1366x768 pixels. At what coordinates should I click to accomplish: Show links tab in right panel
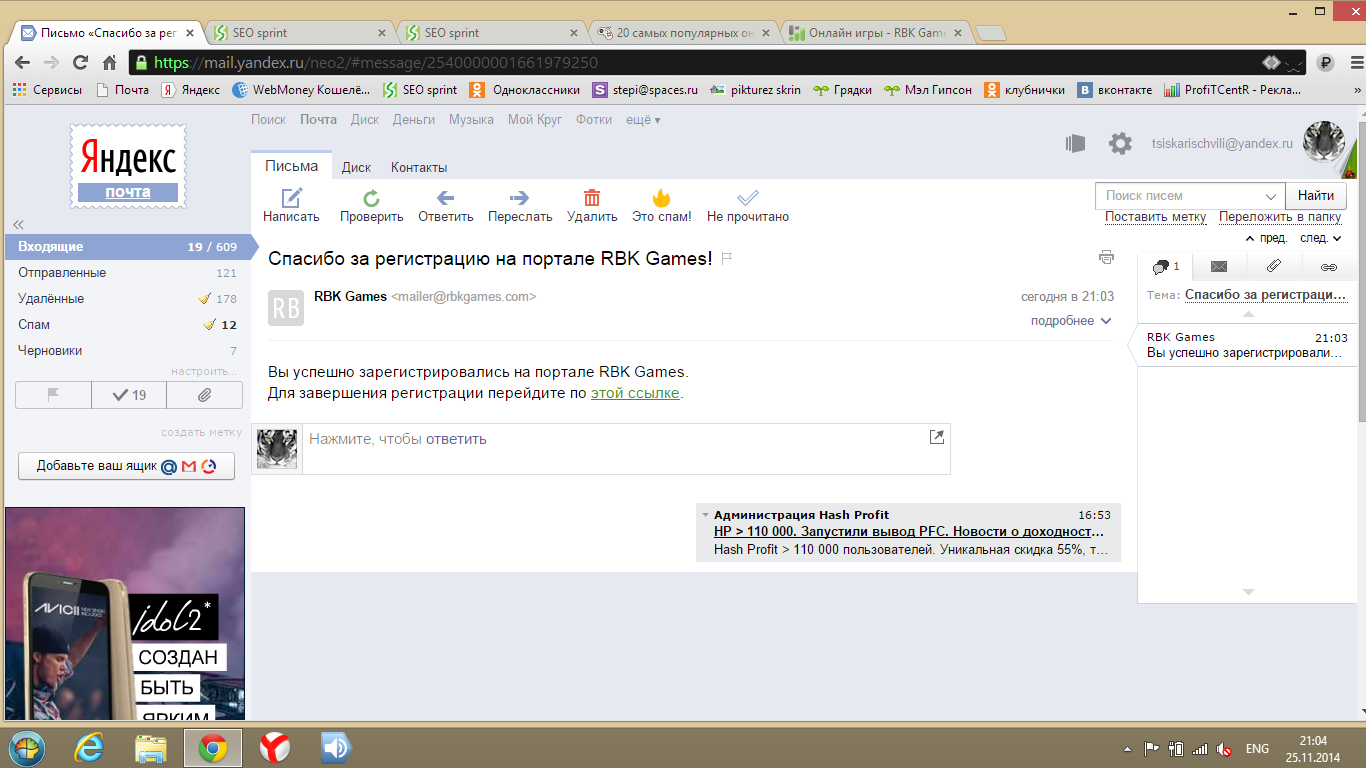point(1329,266)
